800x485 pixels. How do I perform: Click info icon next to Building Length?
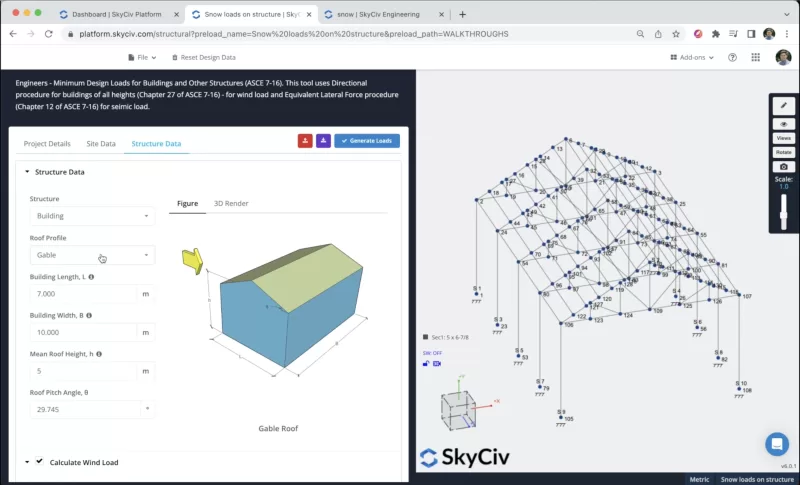[x=91, y=277]
